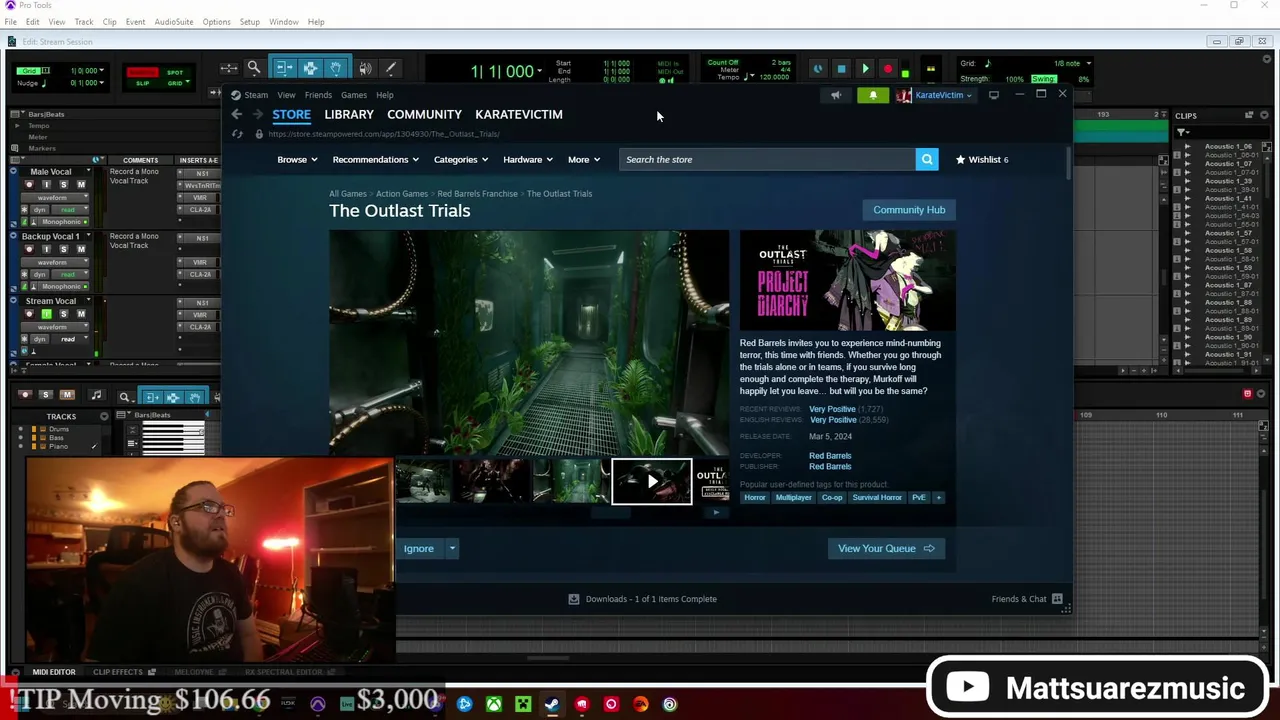Click Pro Tools Play transport button
1280x720 pixels.
click(865, 69)
